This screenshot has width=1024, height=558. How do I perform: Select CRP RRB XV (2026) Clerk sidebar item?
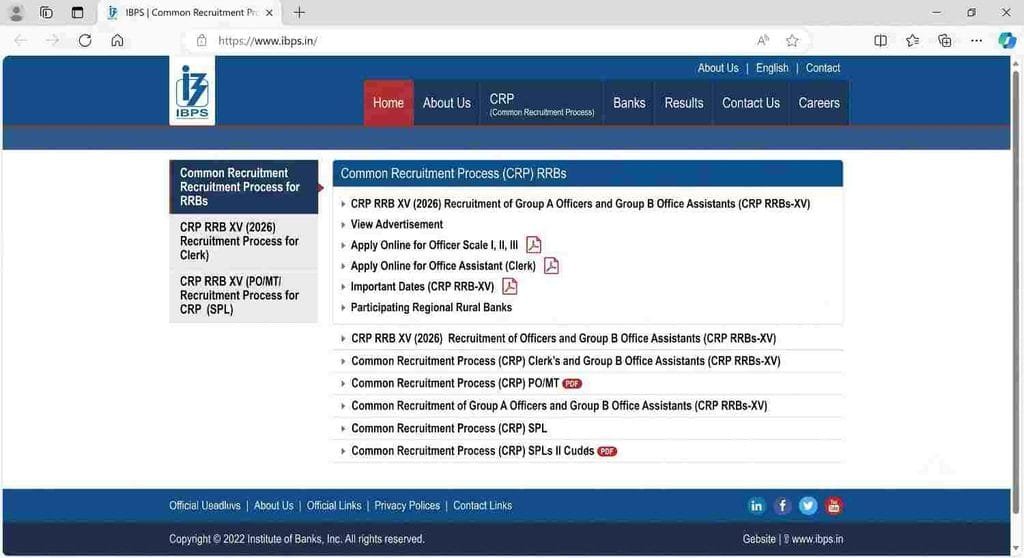[244, 241]
